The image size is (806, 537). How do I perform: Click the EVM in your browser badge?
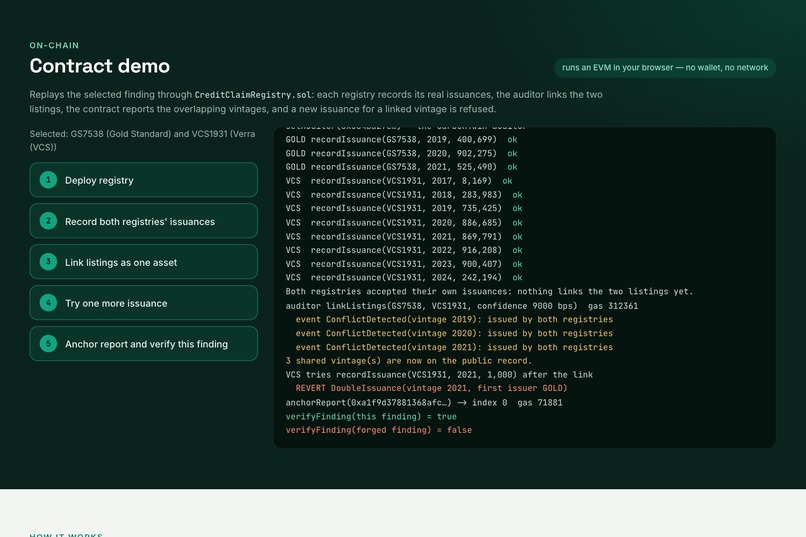point(665,68)
